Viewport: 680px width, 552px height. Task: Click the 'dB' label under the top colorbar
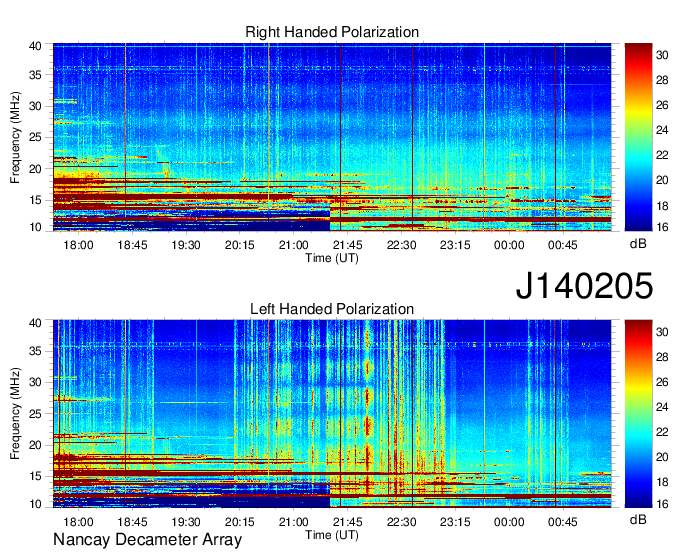(638, 244)
